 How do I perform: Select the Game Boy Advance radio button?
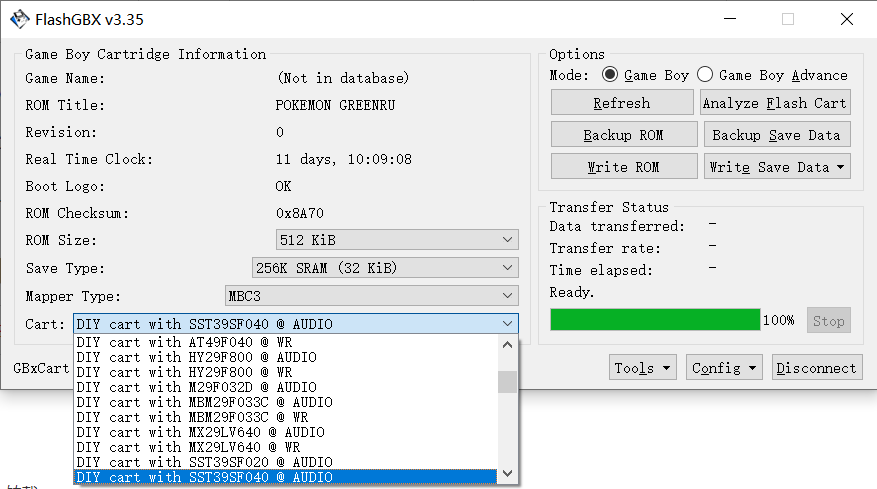[x=705, y=75]
